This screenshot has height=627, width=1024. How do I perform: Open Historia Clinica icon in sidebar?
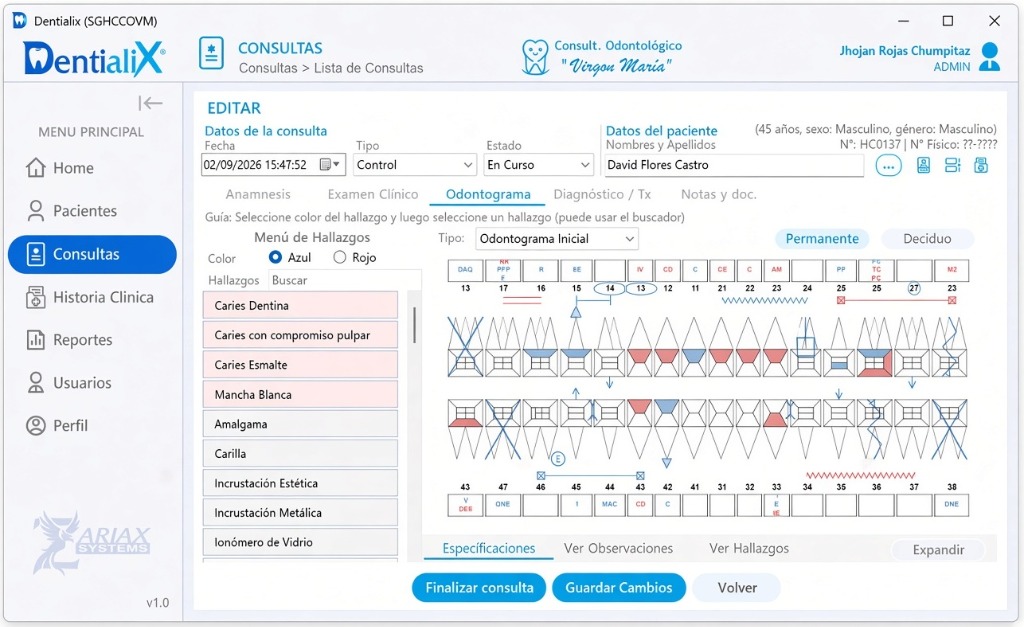click(35, 297)
